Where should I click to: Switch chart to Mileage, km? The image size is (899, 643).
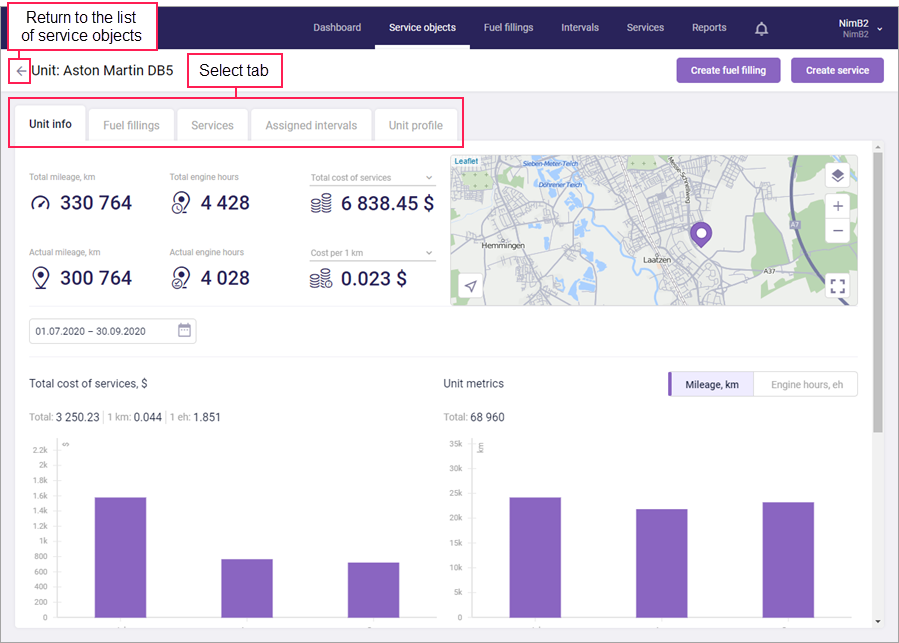pos(711,384)
